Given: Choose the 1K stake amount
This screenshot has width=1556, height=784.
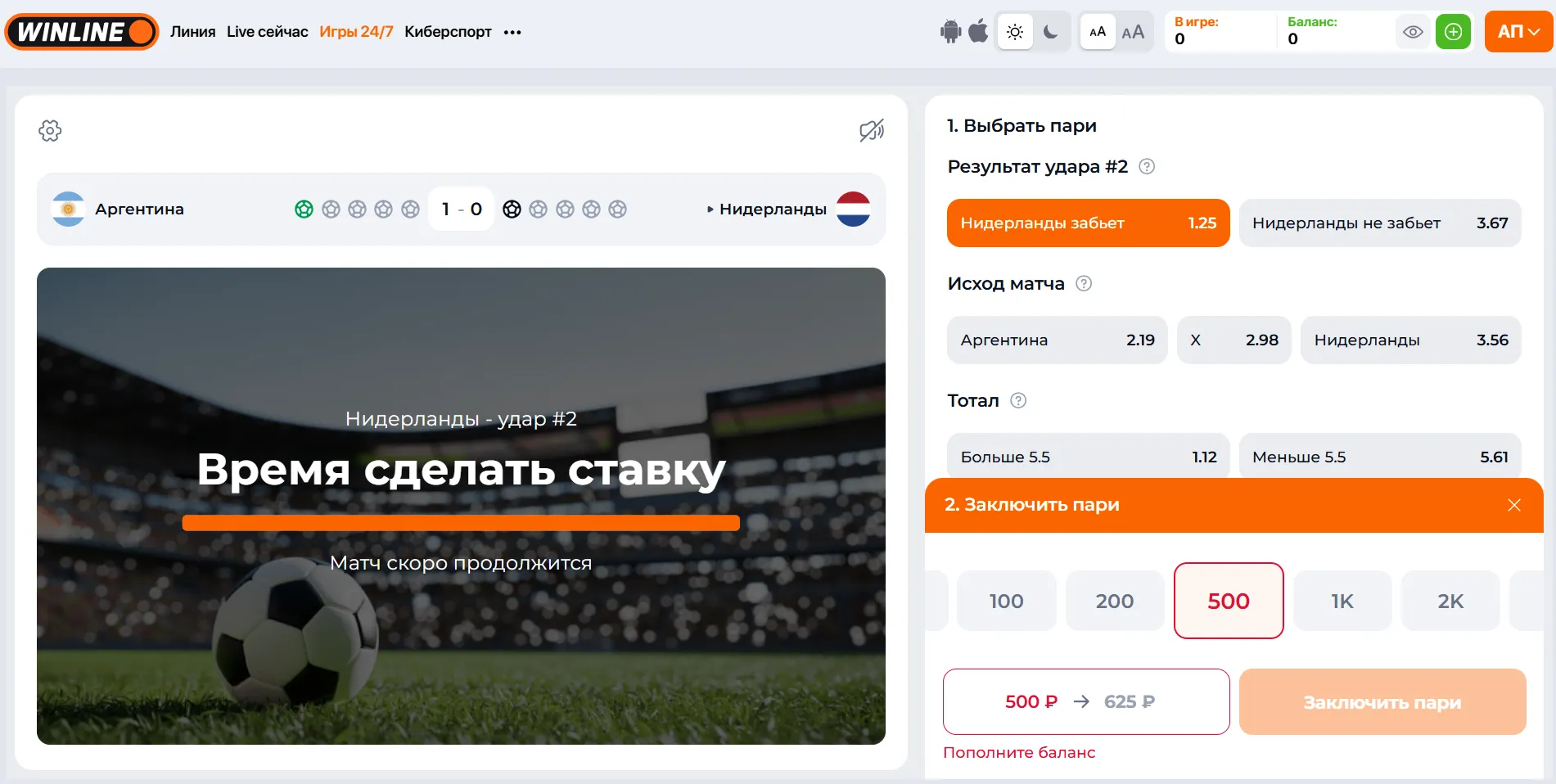Looking at the screenshot, I should (x=1342, y=602).
